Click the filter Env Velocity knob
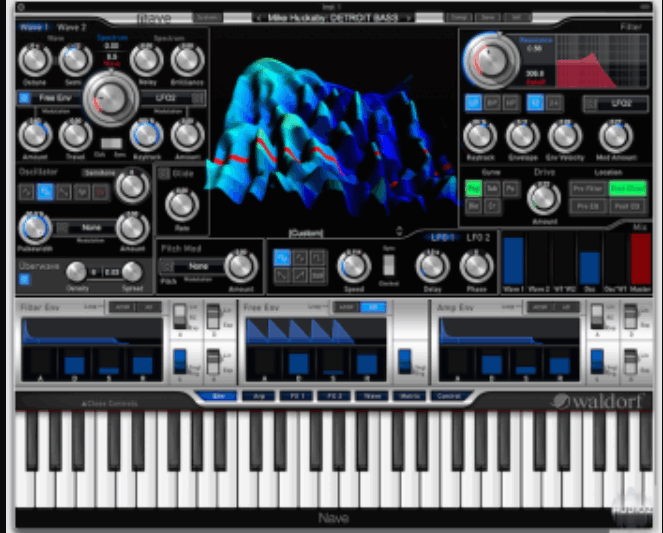 (565, 137)
